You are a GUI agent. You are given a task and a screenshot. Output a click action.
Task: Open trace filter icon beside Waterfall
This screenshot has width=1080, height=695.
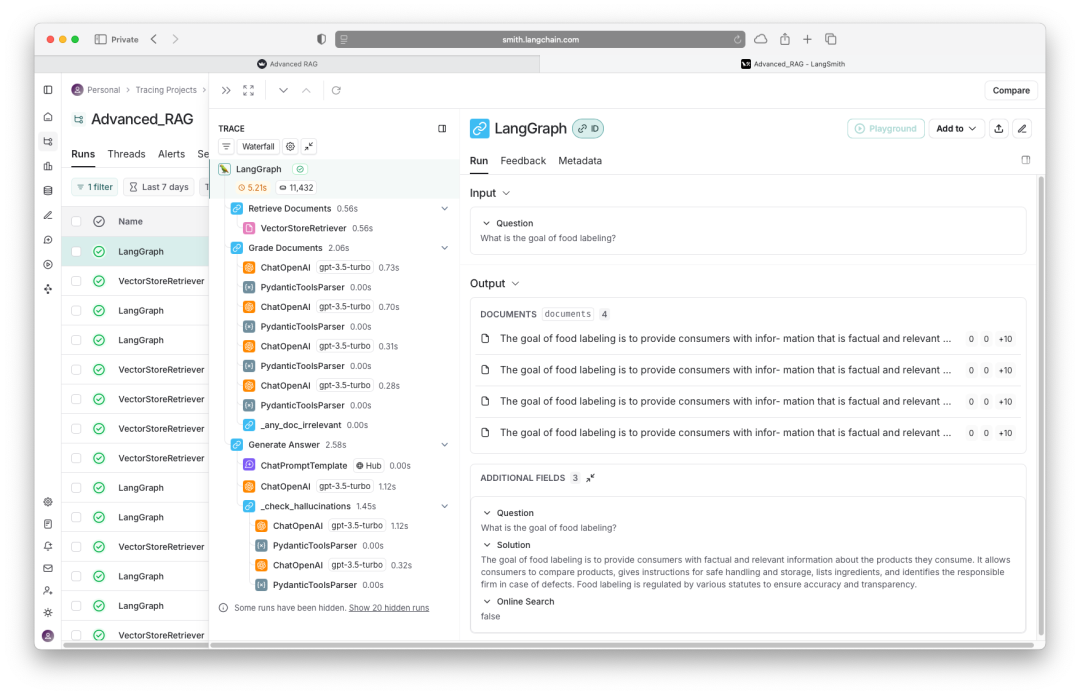[226, 146]
